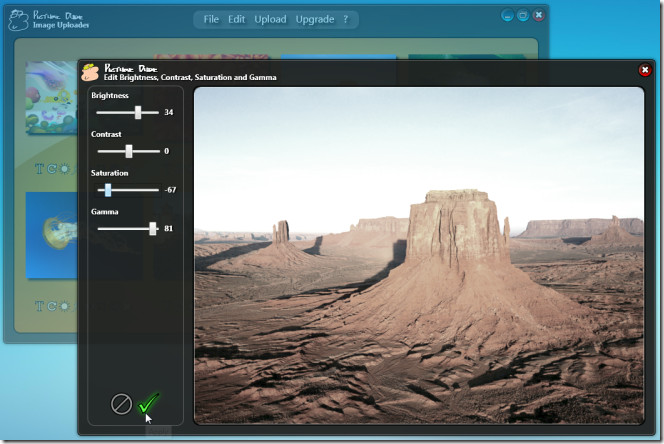Click the Gamma slider handle
The image size is (664, 444).
153,229
